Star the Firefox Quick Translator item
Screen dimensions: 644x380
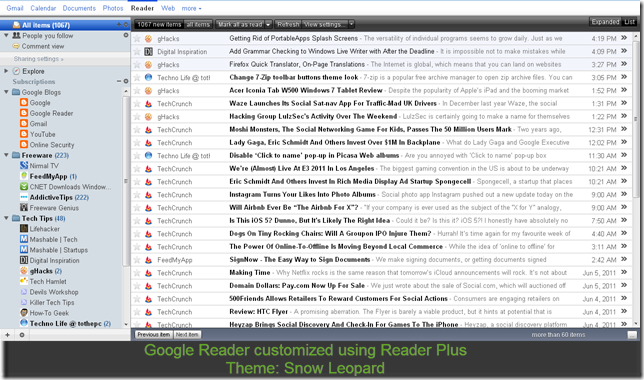137,64
